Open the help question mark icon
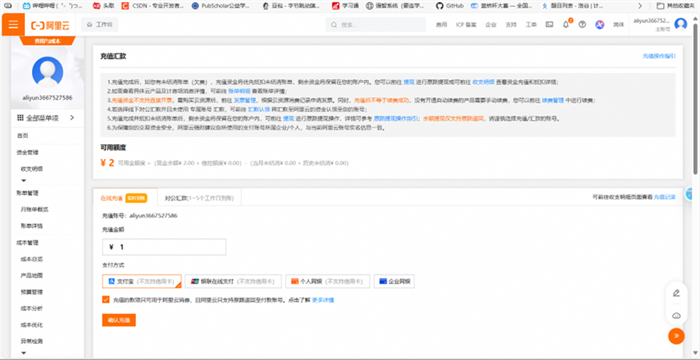 coord(582,25)
